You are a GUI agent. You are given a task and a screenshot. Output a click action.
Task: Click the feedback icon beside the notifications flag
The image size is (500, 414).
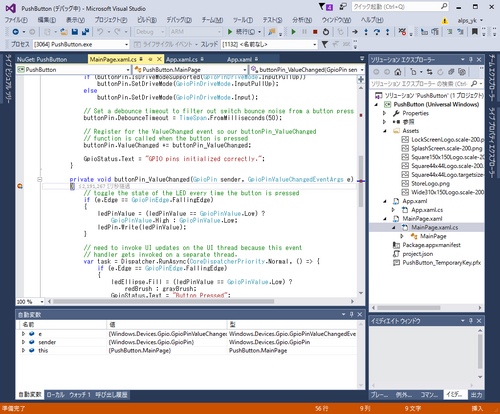(x=342, y=7)
